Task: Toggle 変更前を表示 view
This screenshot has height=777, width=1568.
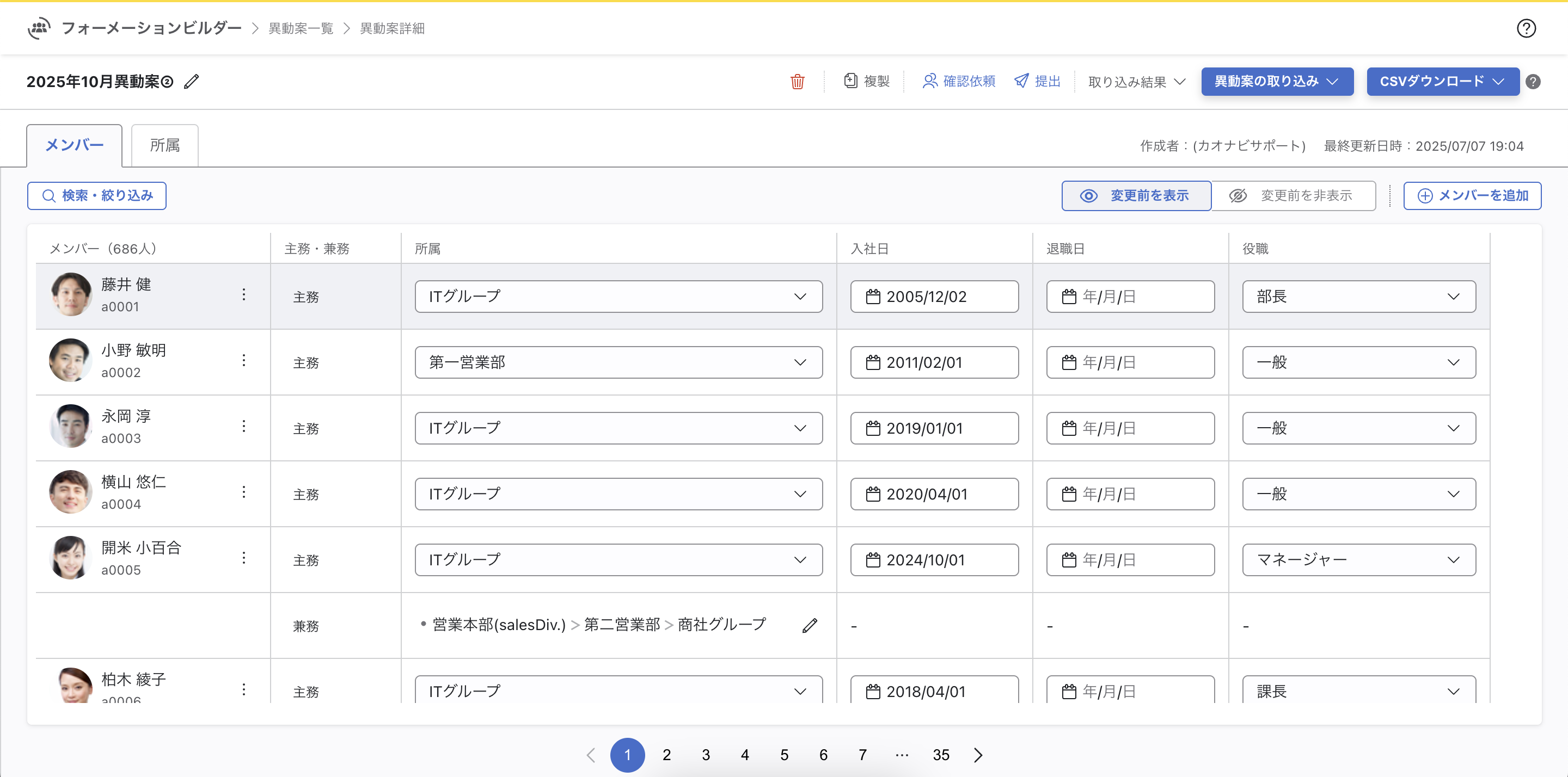Action: coord(1136,196)
